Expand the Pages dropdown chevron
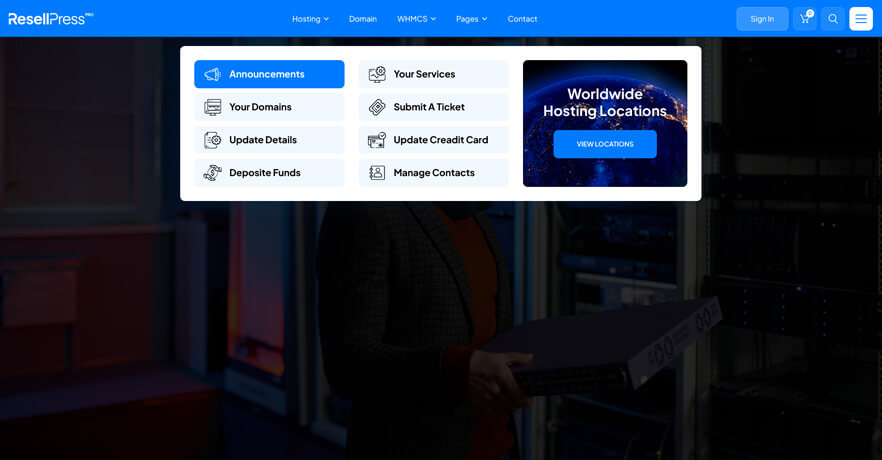Image resolution: width=882 pixels, height=460 pixels. [x=484, y=19]
